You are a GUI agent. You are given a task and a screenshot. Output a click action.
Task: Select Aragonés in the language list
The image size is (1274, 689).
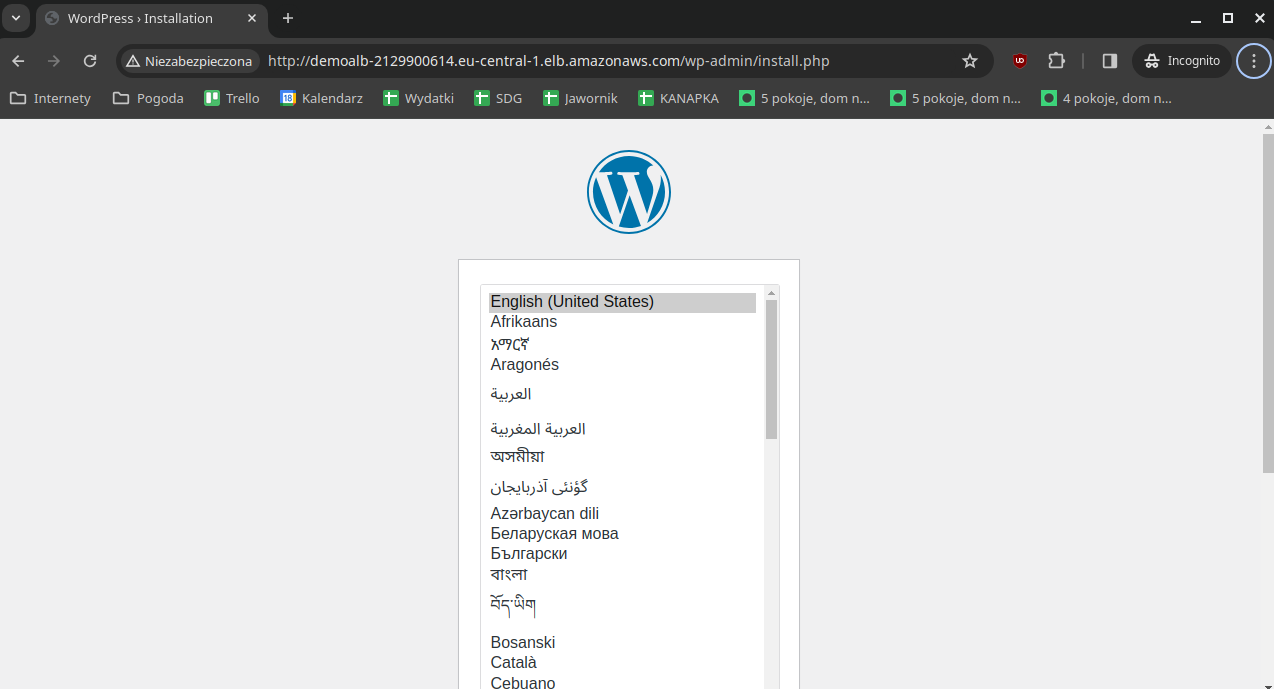[x=622, y=365]
